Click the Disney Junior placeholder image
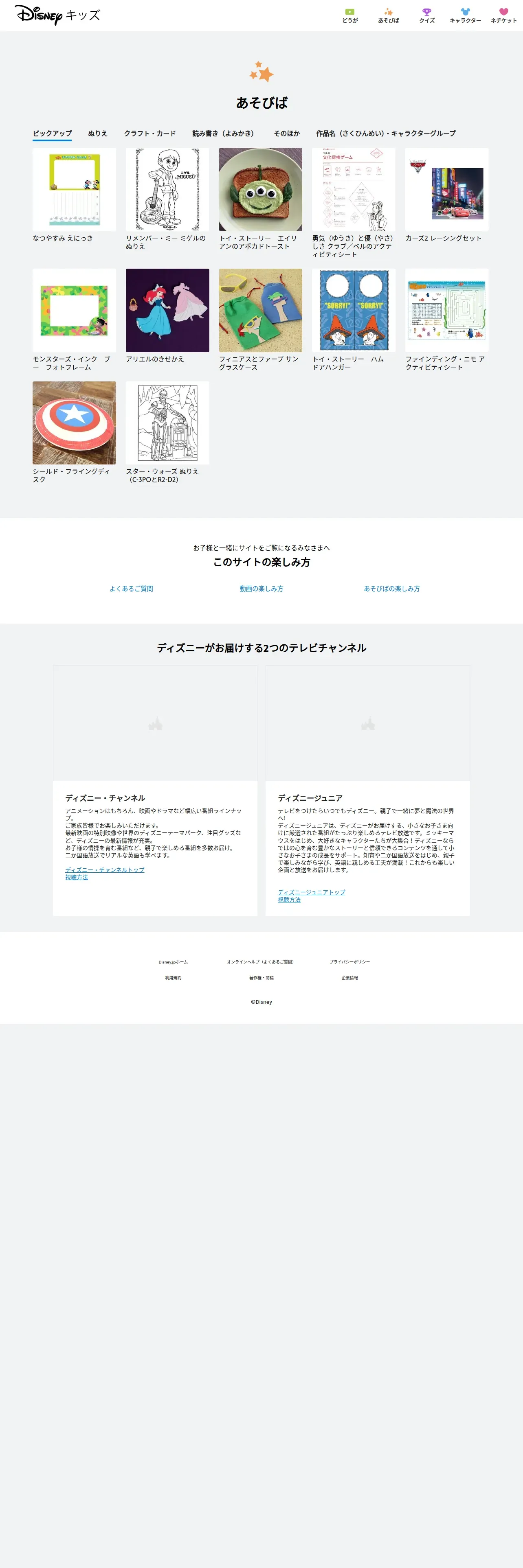The width and height of the screenshot is (523, 1568). 368,723
